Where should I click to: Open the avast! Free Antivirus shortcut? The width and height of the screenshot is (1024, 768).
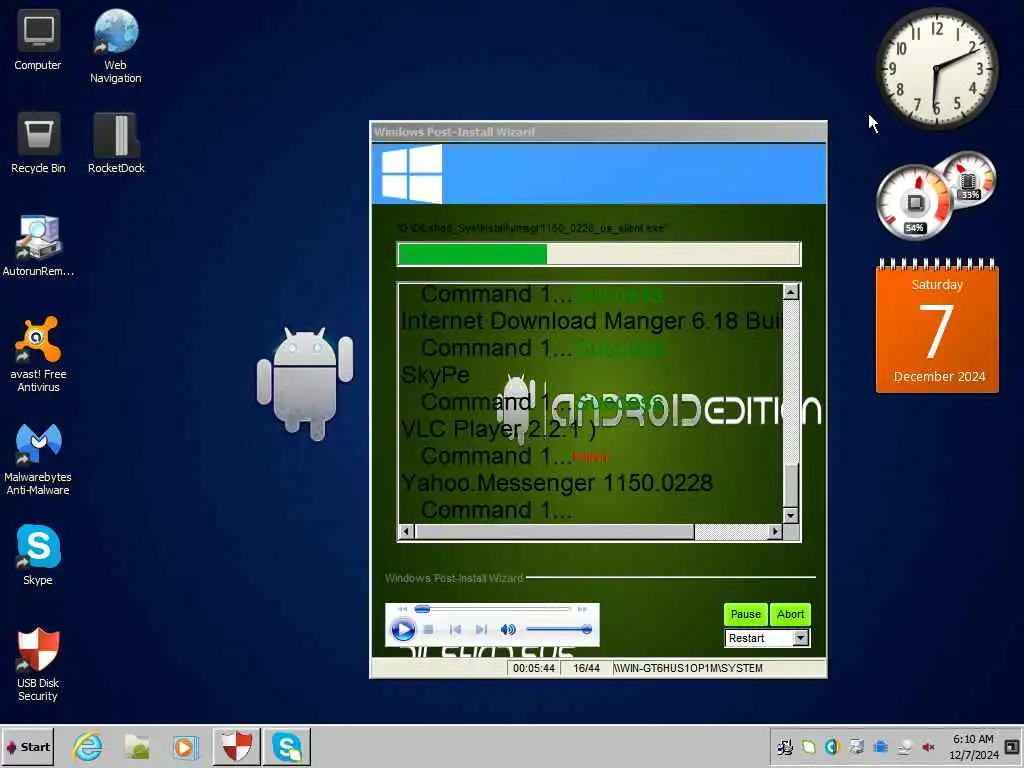pyautogui.click(x=38, y=355)
